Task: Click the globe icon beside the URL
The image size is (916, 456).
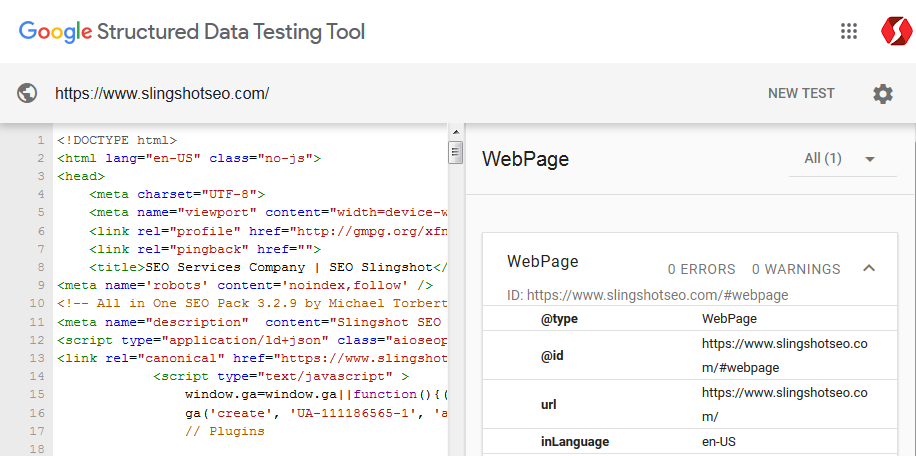Action: pyautogui.click(x=27, y=93)
